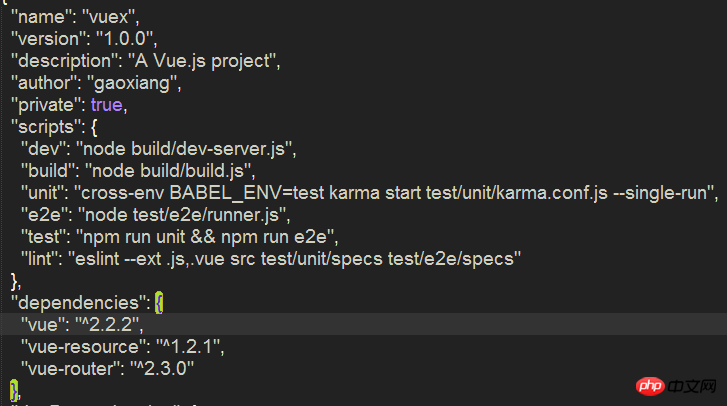This screenshot has width=727, height=406.
Task: Click the purple true value
Action: point(107,105)
